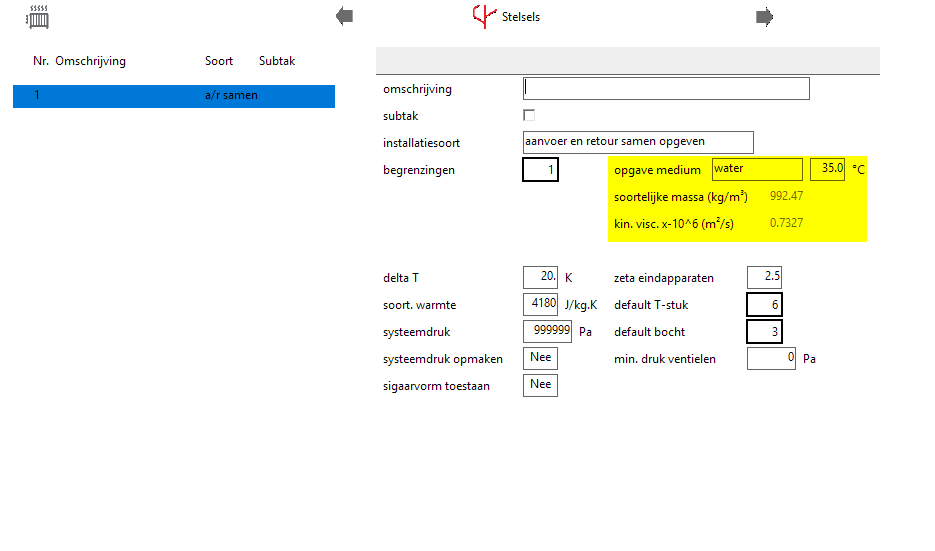The height and width of the screenshot is (551, 935).
Task: Click the red Stelsels pipe icon
Action: coord(484,16)
